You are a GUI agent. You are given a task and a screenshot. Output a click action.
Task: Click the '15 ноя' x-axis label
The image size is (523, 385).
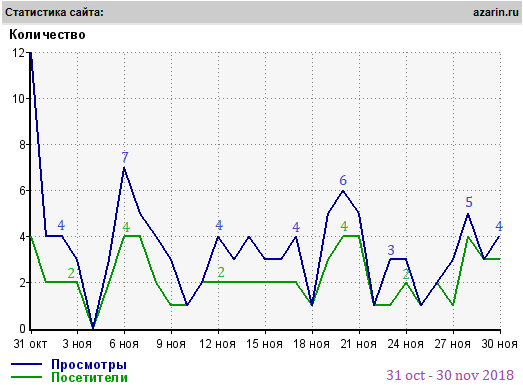coord(265,344)
